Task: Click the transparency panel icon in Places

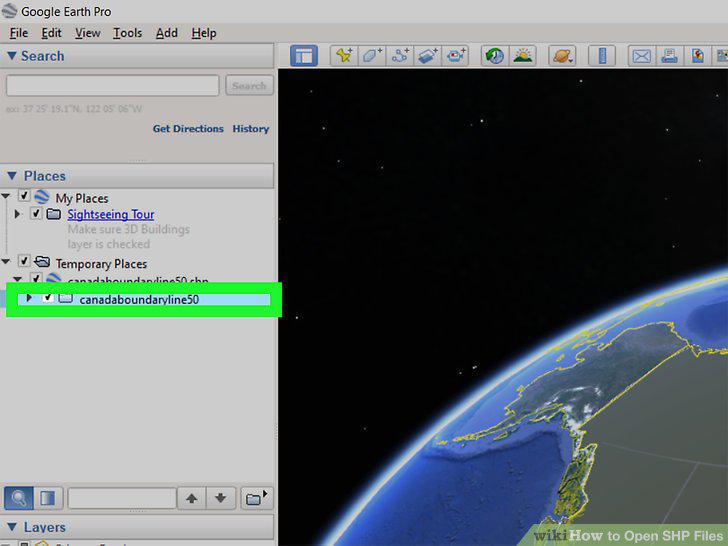Action: (48, 499)
